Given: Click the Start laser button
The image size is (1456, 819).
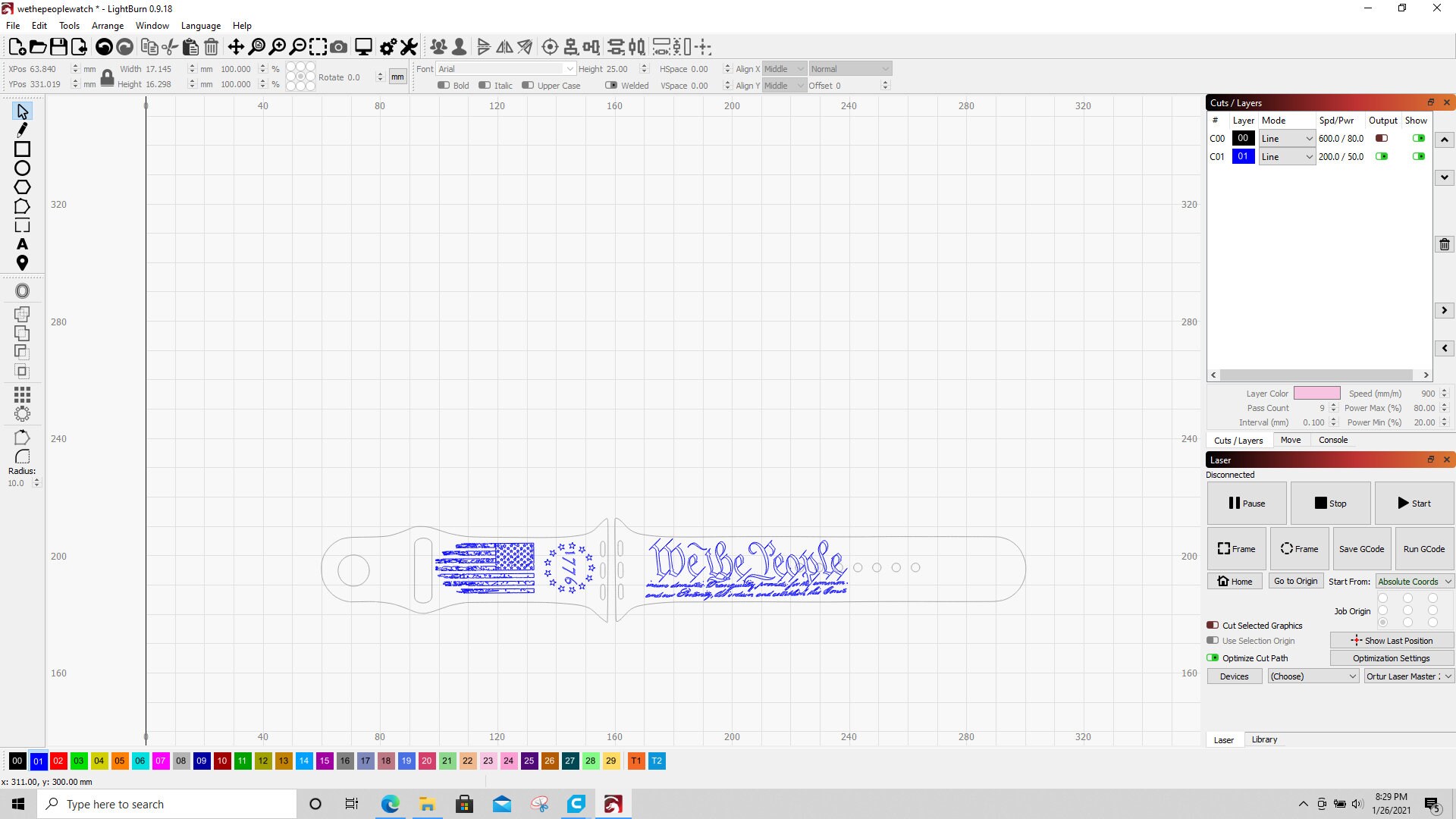Looking at the screenshot, I should [x=1414, y=504].
